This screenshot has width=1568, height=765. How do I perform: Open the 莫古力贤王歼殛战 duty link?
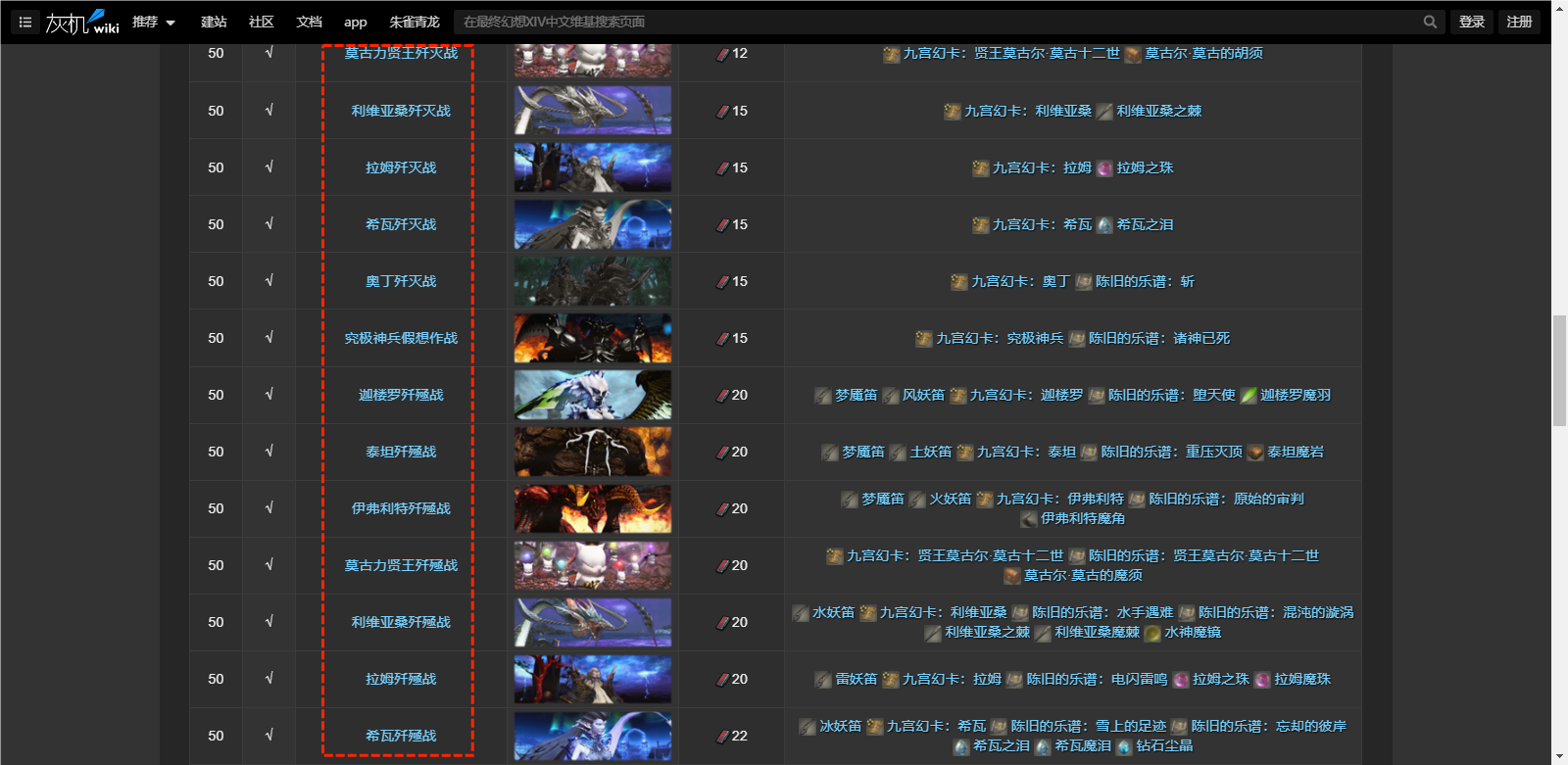(x=401, y=566)
